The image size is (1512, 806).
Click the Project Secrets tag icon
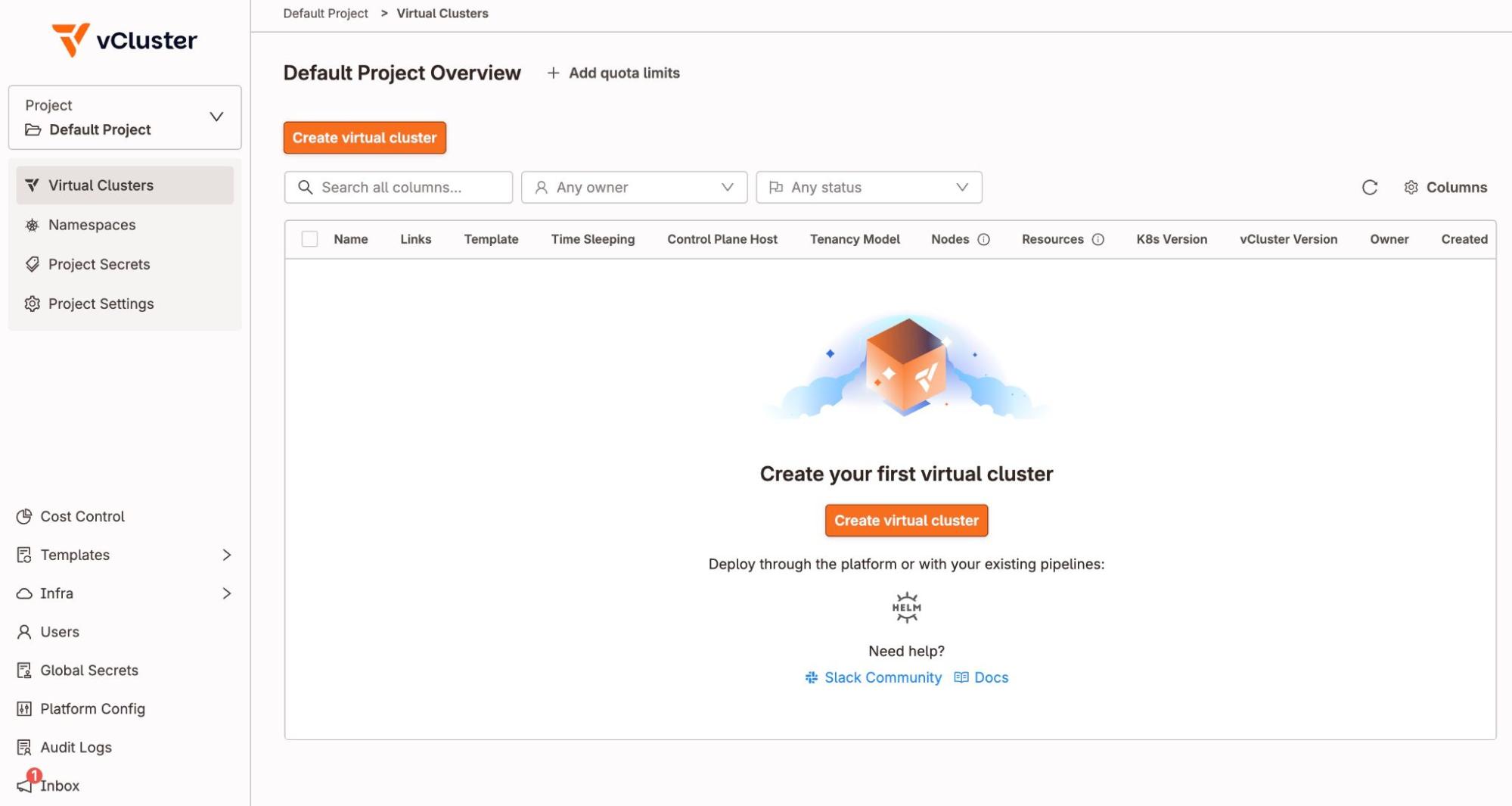(x=32, y=264)
